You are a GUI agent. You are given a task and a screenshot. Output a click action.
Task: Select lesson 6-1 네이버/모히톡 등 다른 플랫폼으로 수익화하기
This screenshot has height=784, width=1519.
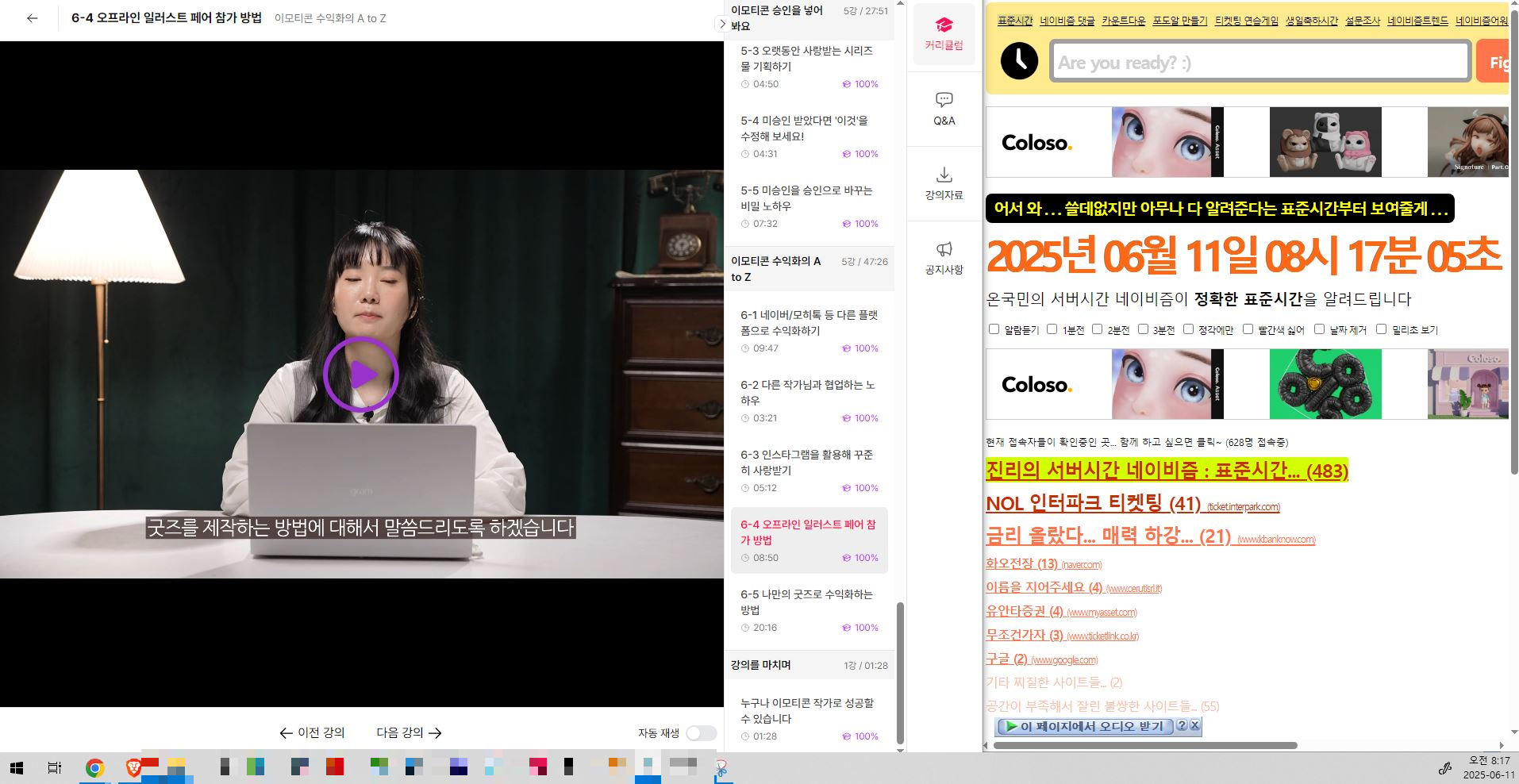click(x=809, y=331)
